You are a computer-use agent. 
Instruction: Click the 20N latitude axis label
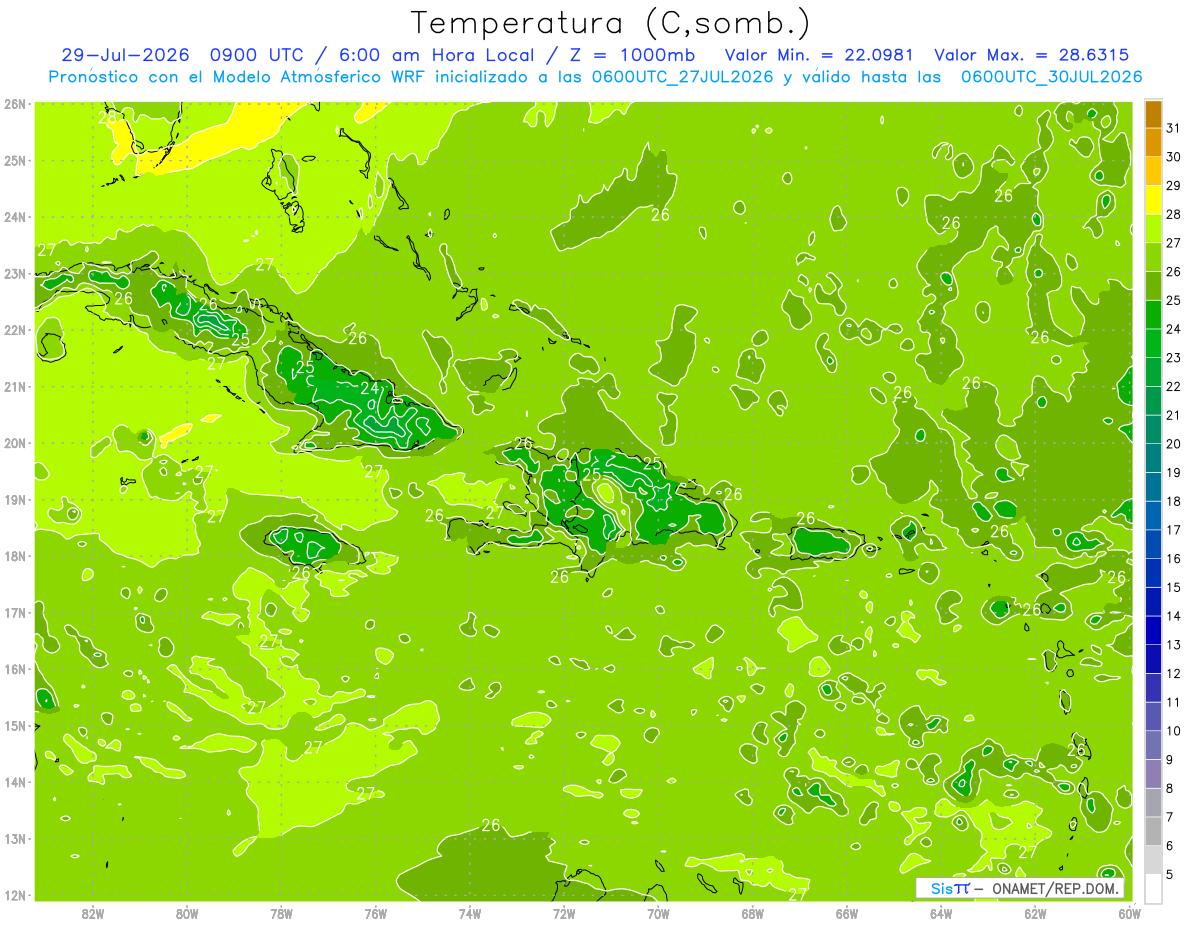14,443
